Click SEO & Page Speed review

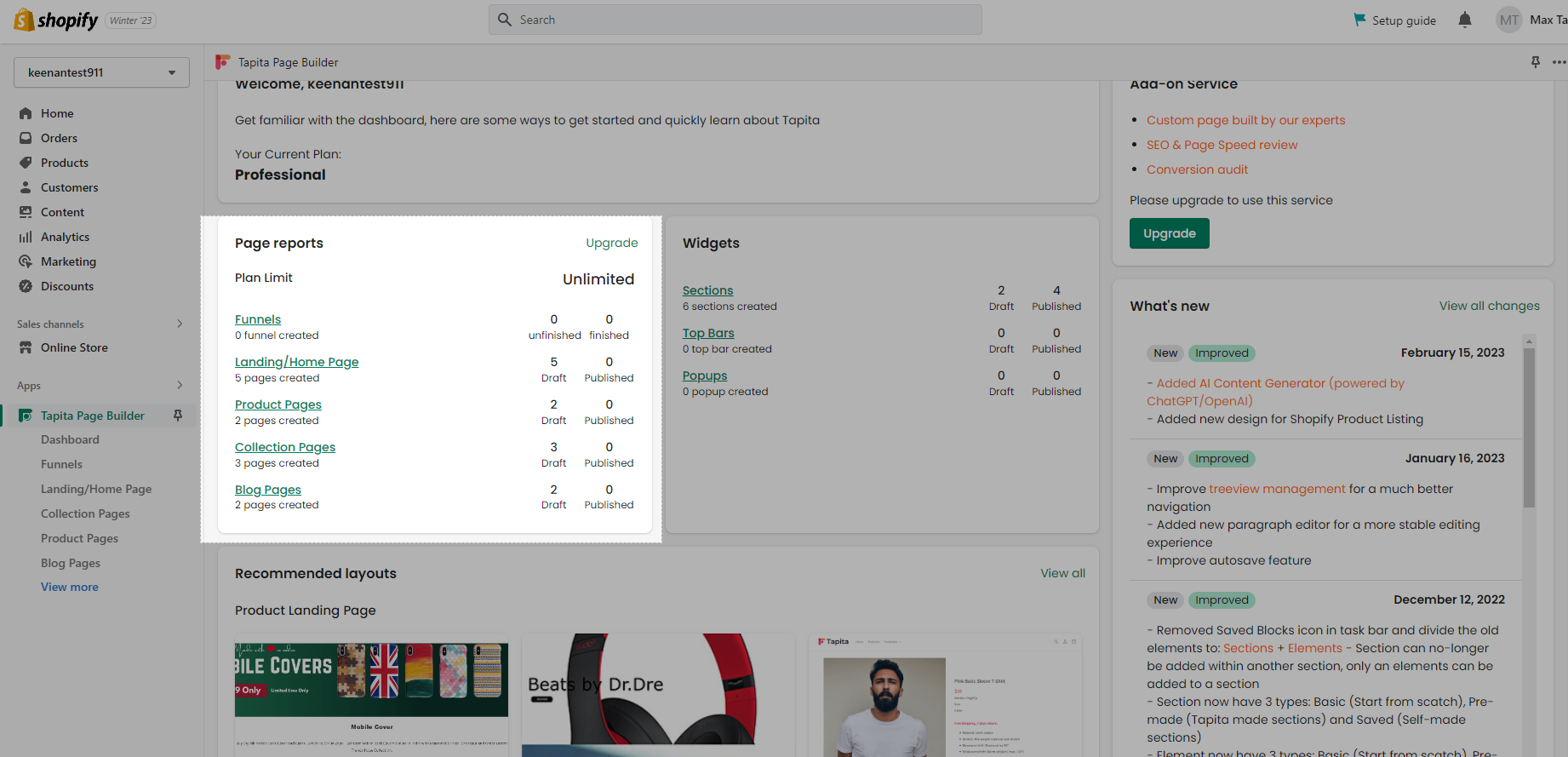1222,145
